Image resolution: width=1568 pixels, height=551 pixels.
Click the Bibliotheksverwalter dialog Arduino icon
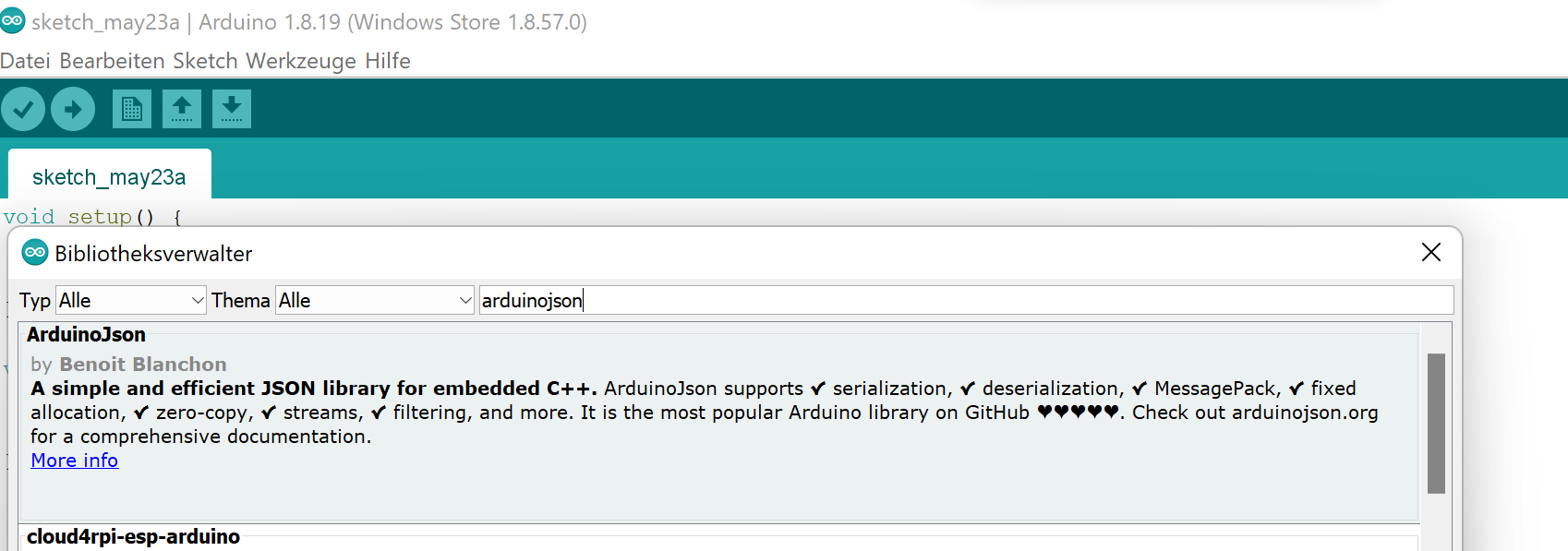(x=35, y=252)
